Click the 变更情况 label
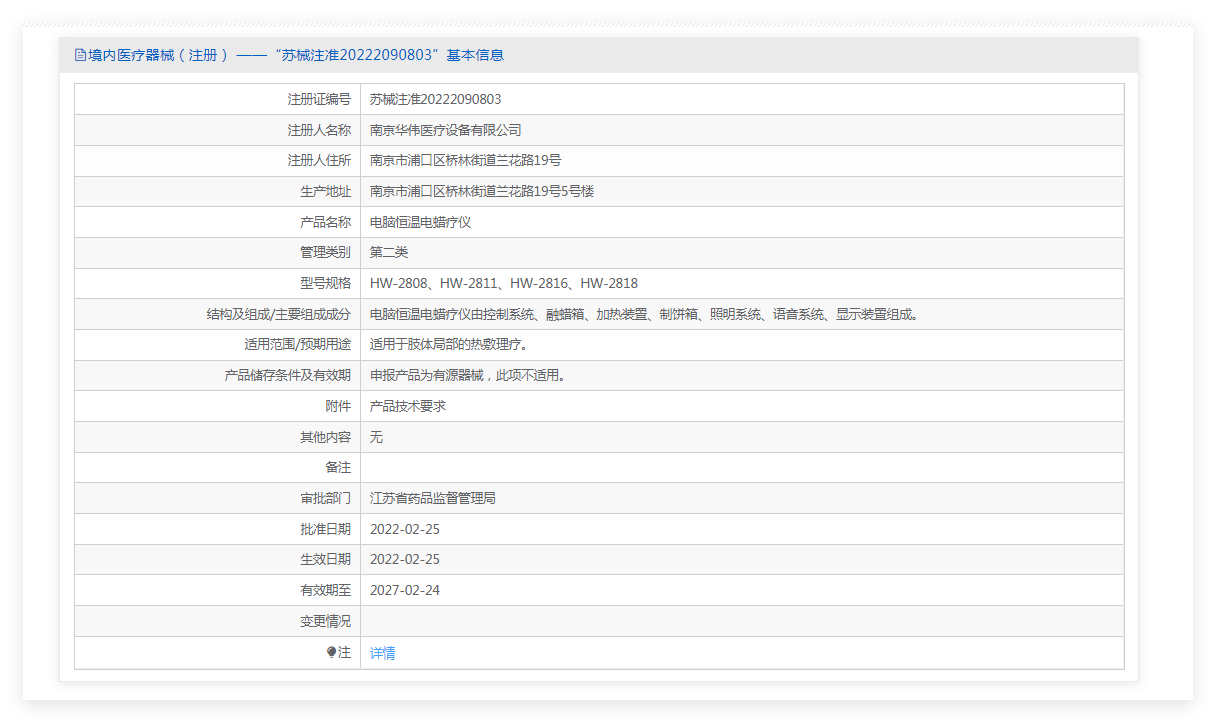Image resolution: width=1216 pixels, height=723 pixels. tap(325, 621)
